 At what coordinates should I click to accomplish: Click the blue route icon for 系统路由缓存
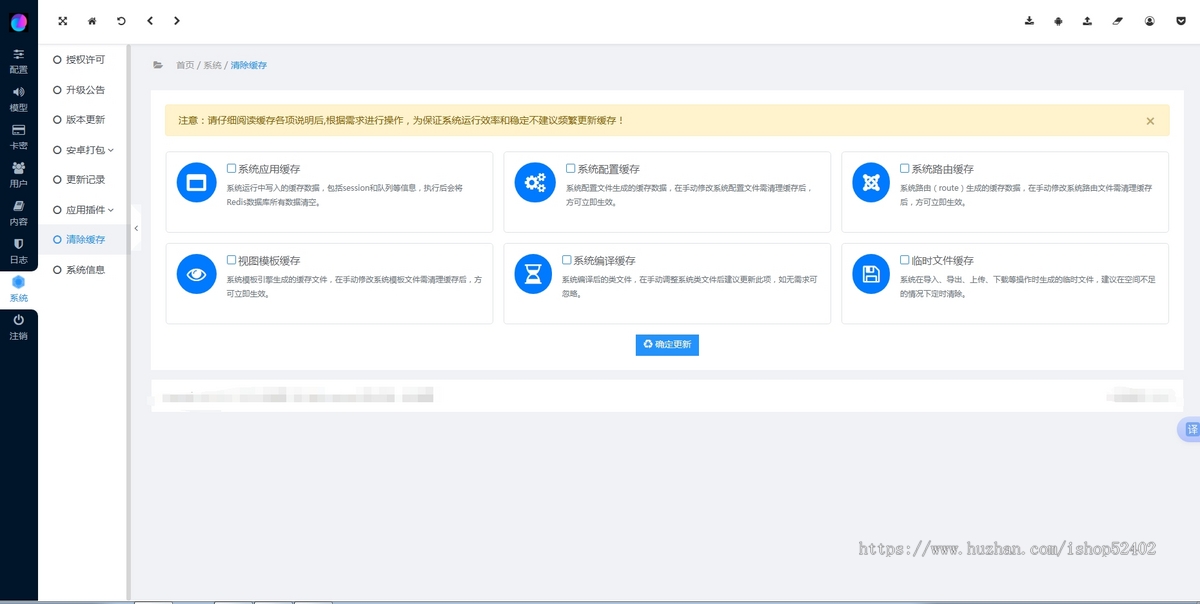(x=871, y=182)
